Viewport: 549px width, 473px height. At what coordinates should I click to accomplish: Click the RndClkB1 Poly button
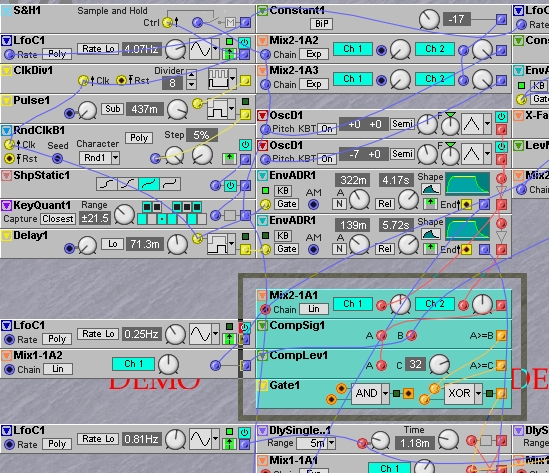(x=139, y=138)
